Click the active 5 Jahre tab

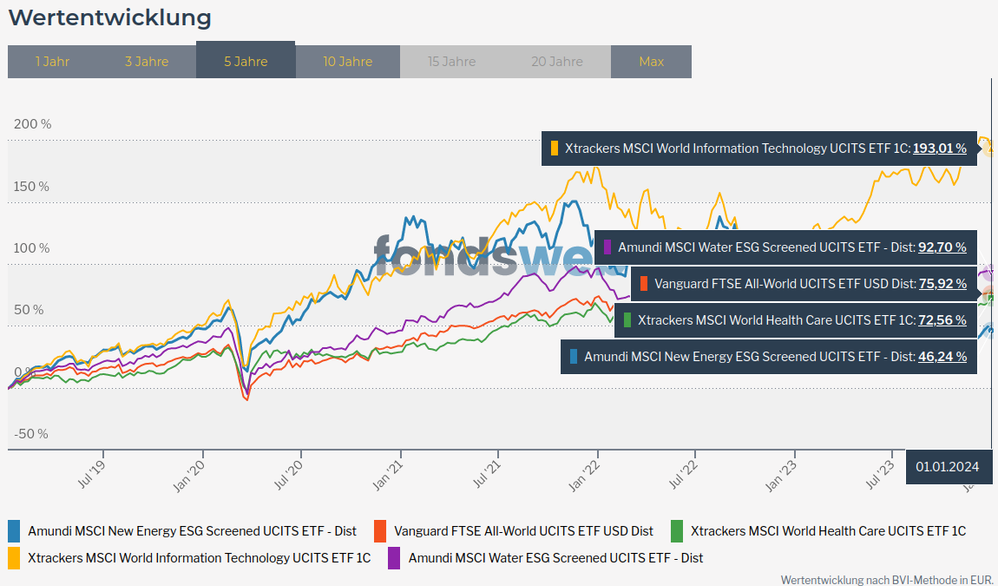click(245, 61)
